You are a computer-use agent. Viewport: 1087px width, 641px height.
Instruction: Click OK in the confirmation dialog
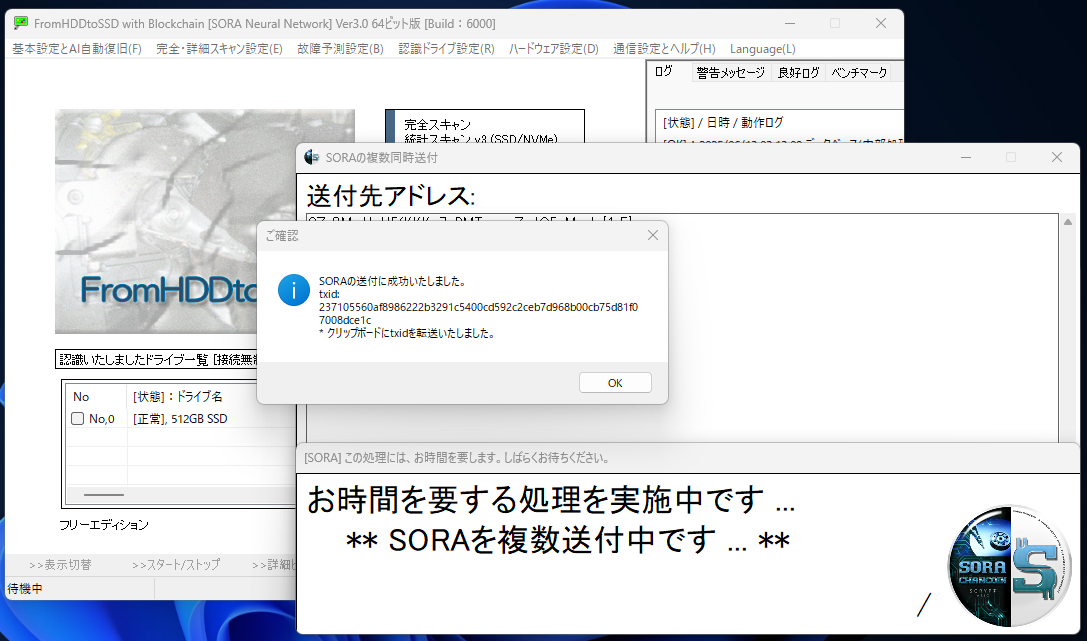pyautogui.click(x=615, y=383)
